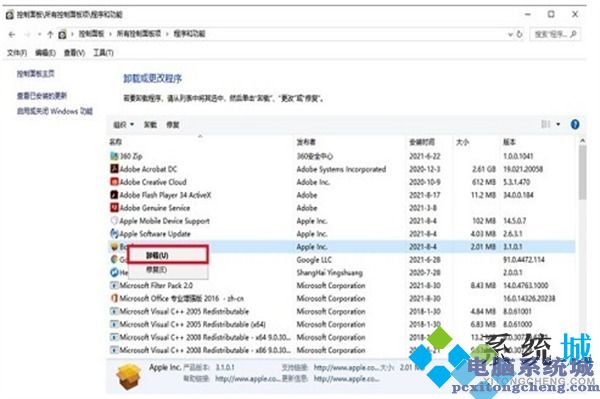Viewport: 600px width, 399px height.
Task: Click the version 1.0.0.1041
Action: click(518, 156)
